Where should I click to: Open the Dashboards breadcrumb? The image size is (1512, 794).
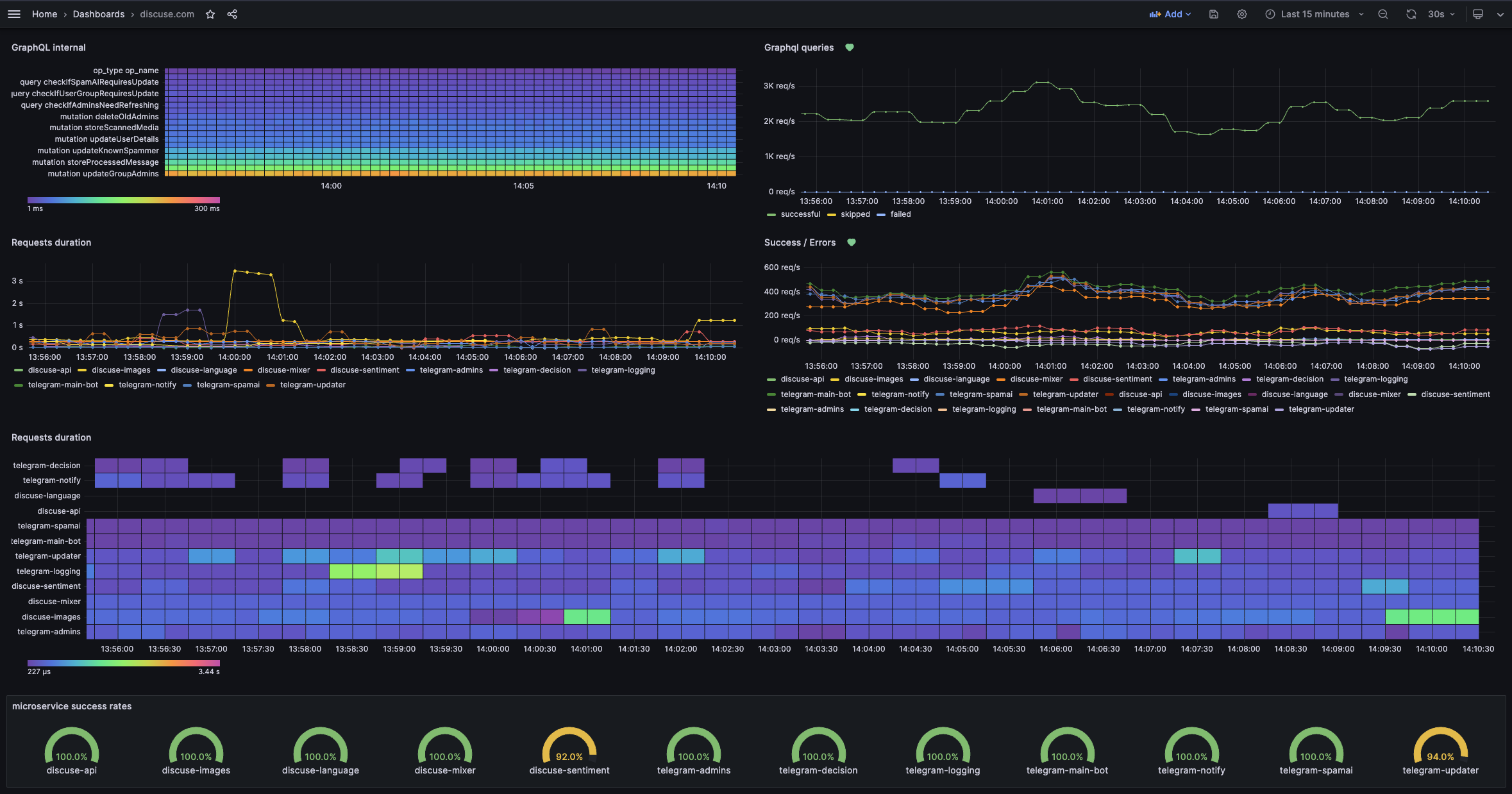pos(99,14)
